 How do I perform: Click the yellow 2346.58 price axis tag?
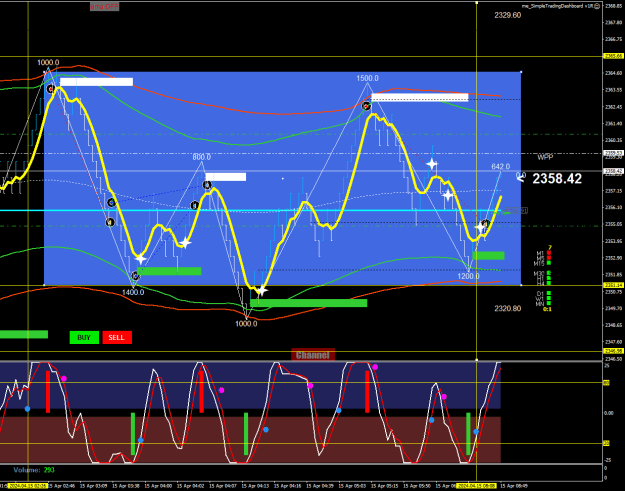(x=613, y=351)
